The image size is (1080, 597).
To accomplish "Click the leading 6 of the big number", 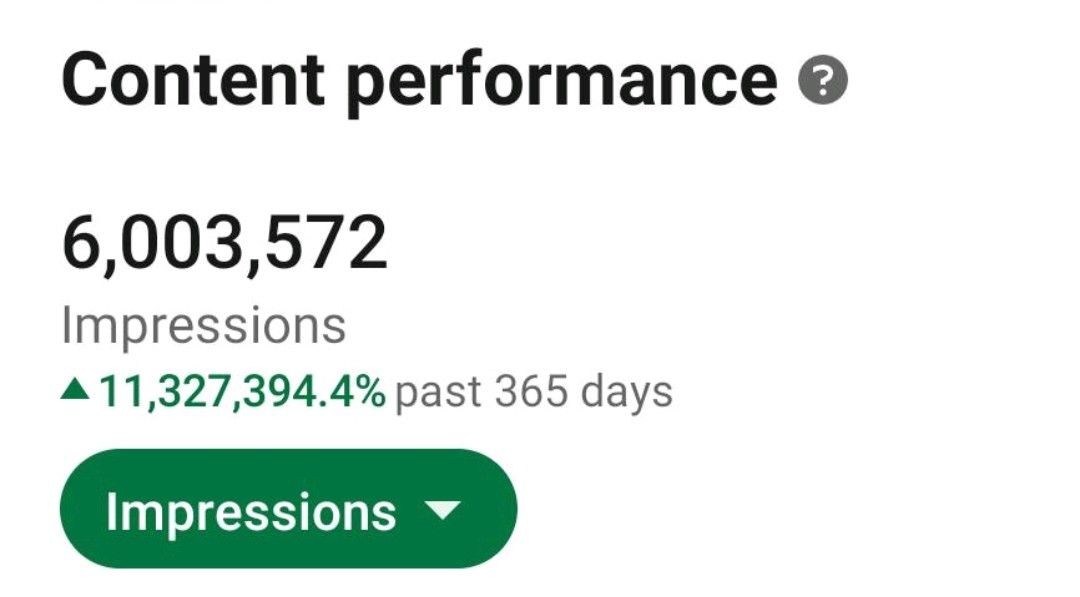I will [x=81, y=243].
